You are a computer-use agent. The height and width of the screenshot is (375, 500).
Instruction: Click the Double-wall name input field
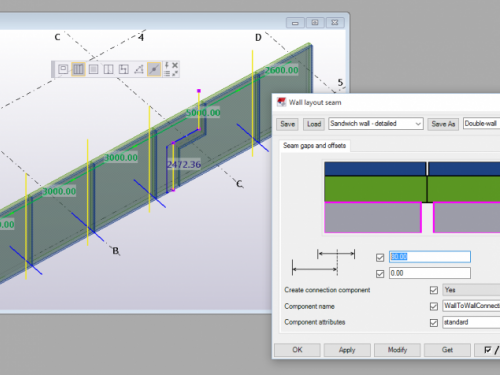click(482, 124)
